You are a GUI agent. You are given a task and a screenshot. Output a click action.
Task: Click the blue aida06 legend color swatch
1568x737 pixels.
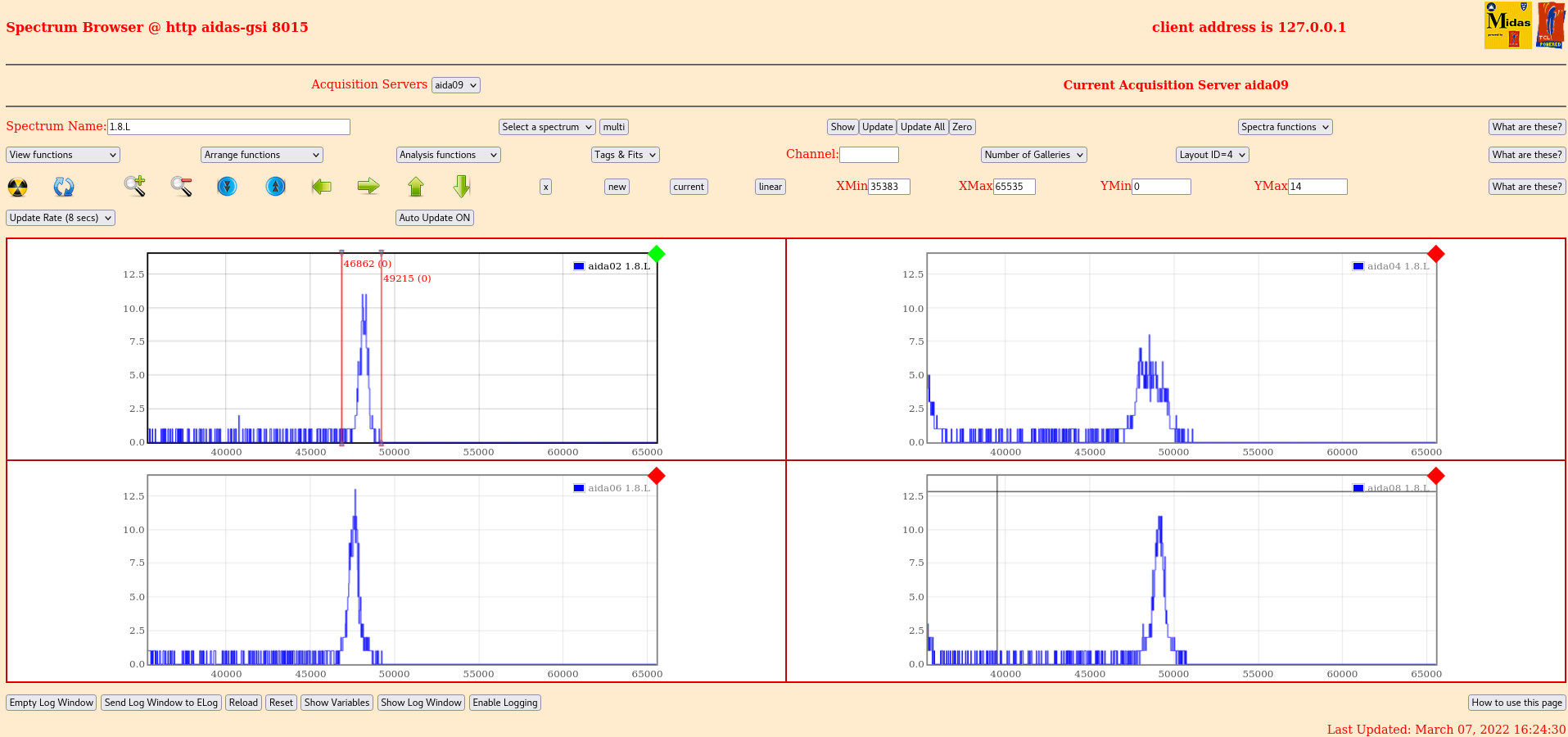(x=579, y=488)
